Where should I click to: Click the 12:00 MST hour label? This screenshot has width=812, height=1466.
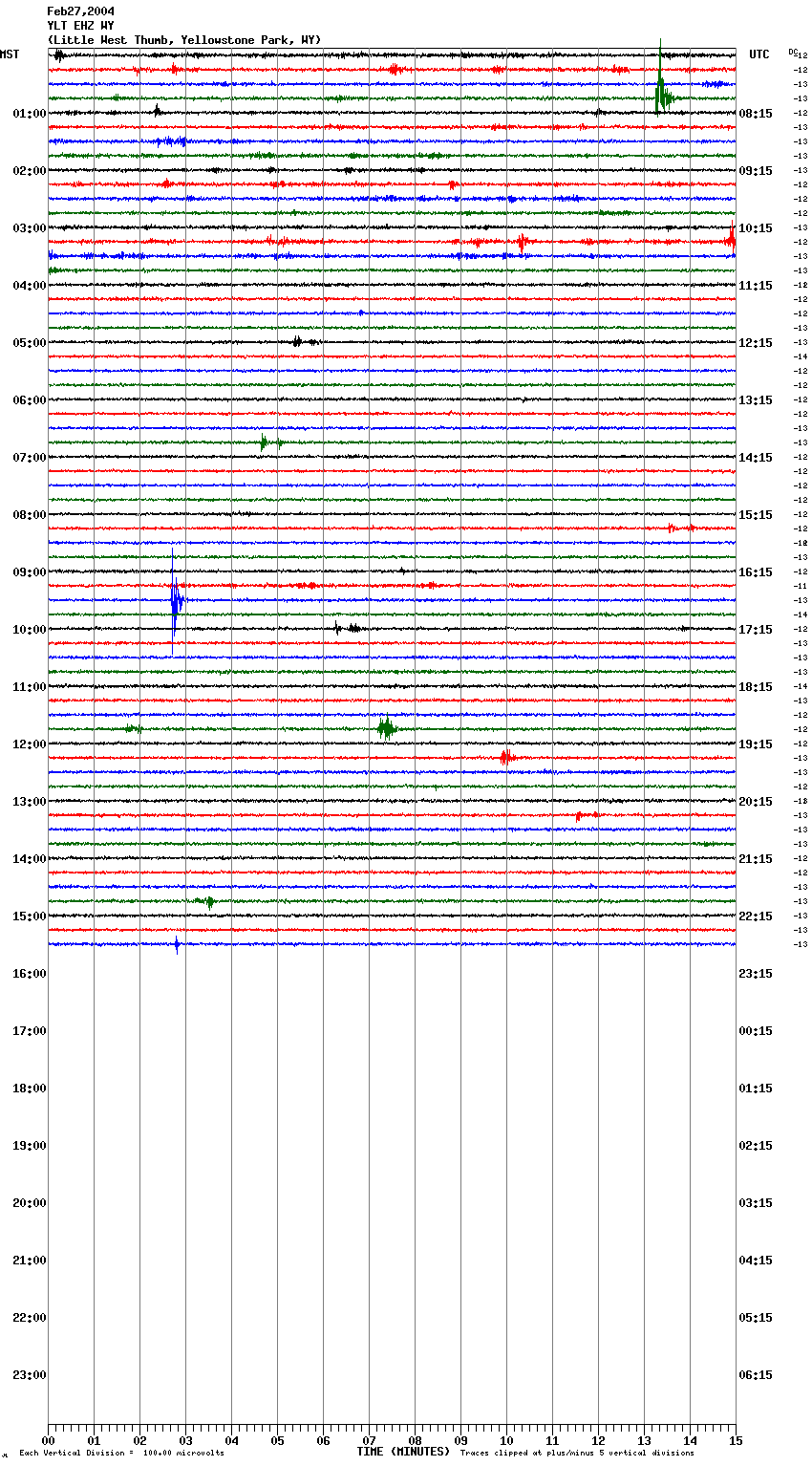pos(30,744)
